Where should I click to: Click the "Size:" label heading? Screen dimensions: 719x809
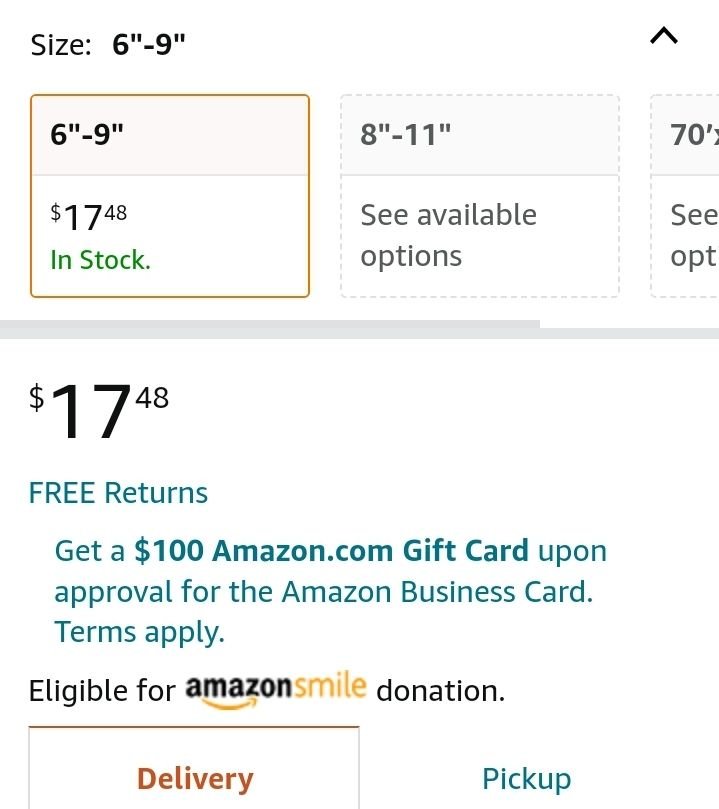point(61,45)
